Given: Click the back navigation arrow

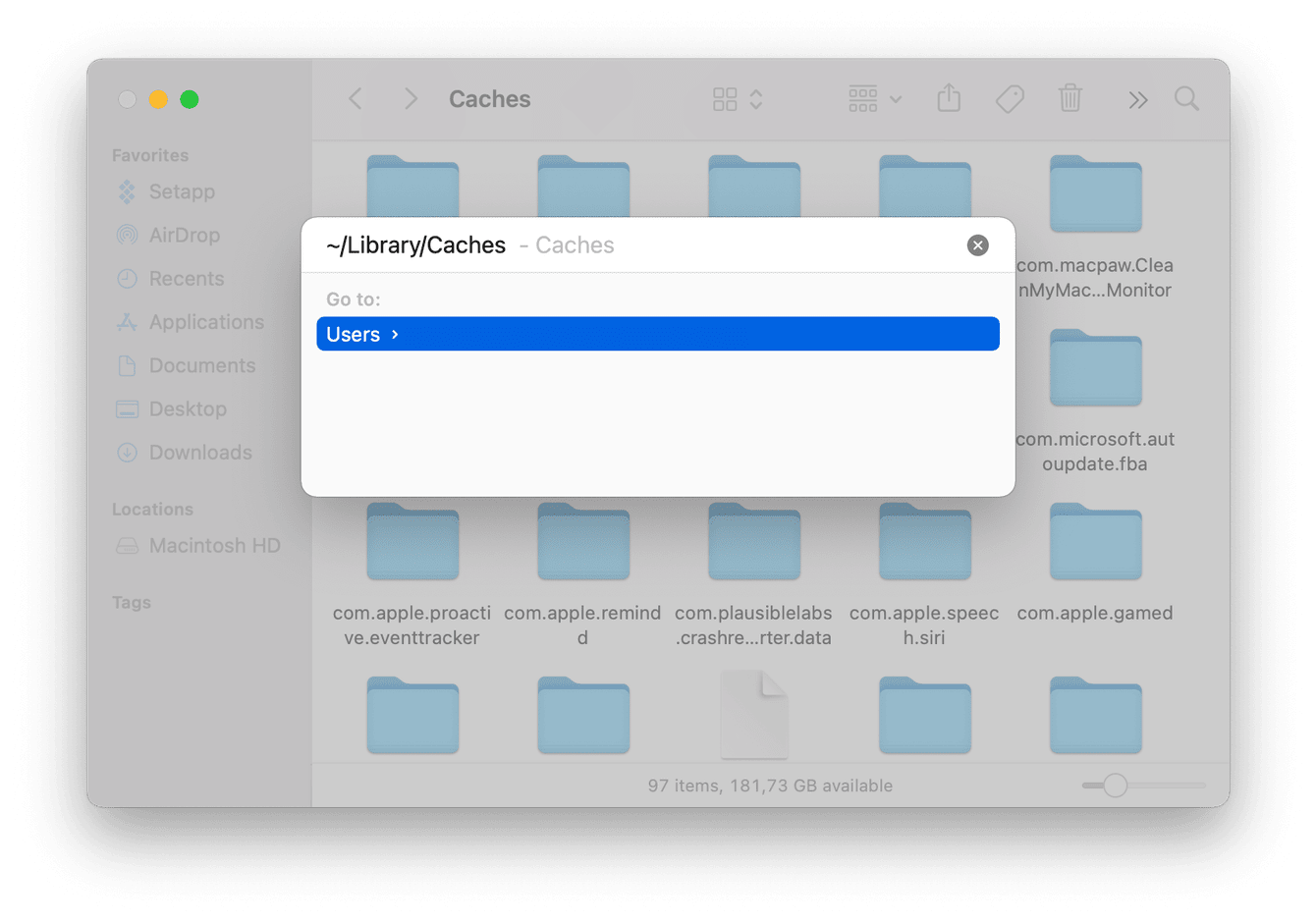Looking at the screenshot, I should pyautogui.click(x=355, y=98).
